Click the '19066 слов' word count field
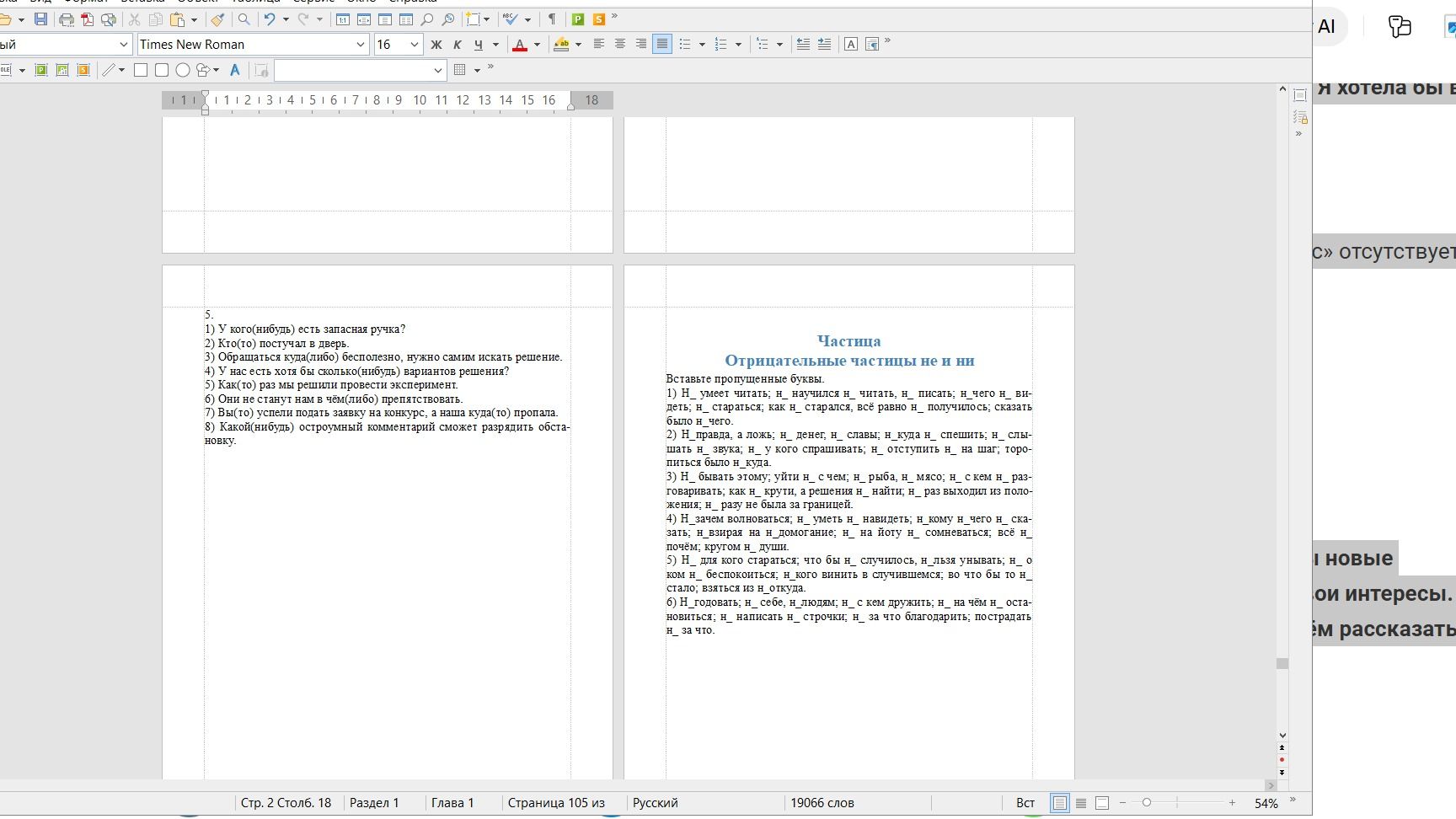 pos(822,803)
